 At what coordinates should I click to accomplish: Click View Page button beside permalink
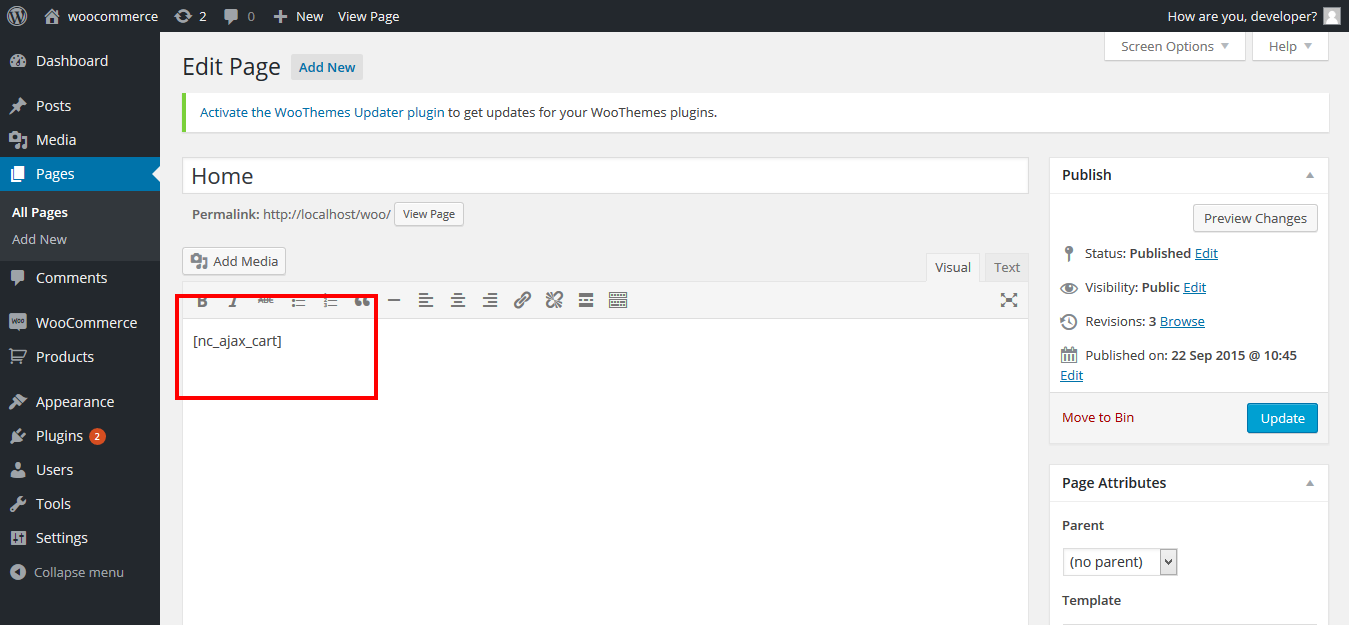[x=429, y=214]
